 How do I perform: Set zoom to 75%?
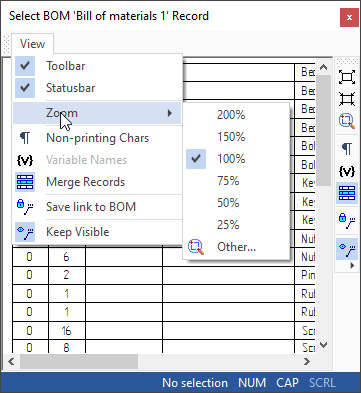pyautogui.click(x=236, y=181)
